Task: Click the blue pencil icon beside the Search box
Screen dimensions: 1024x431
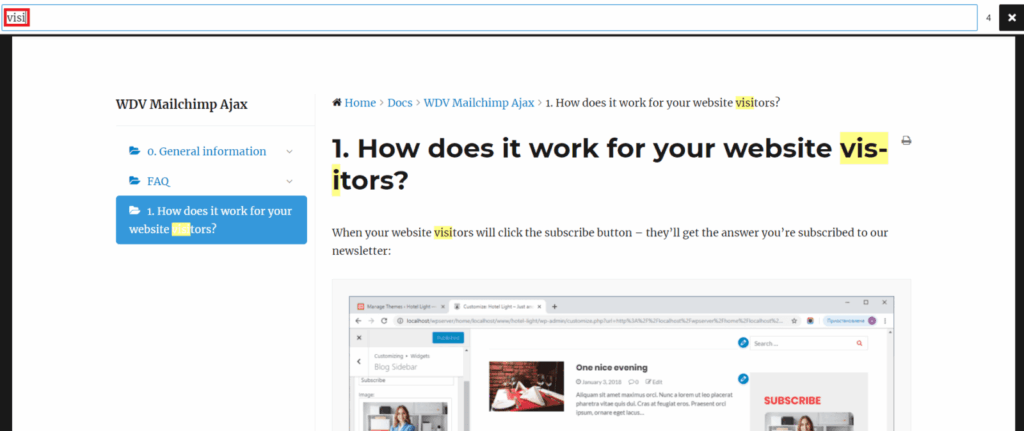Action: pyautogui.click(x=743, y=343)
